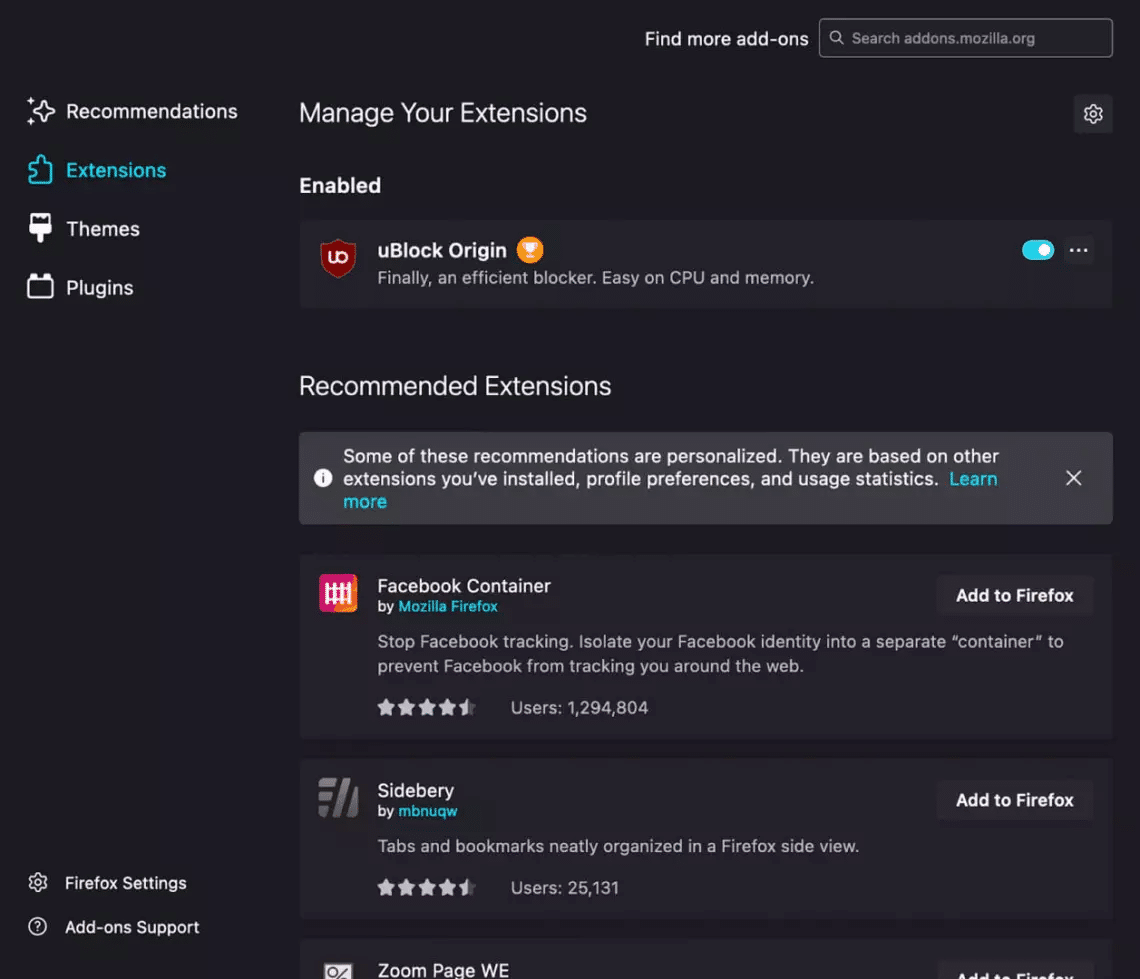1140x979 pixels.
Task: Click the Themes paintbrush icon
Action: coord(40,228)
